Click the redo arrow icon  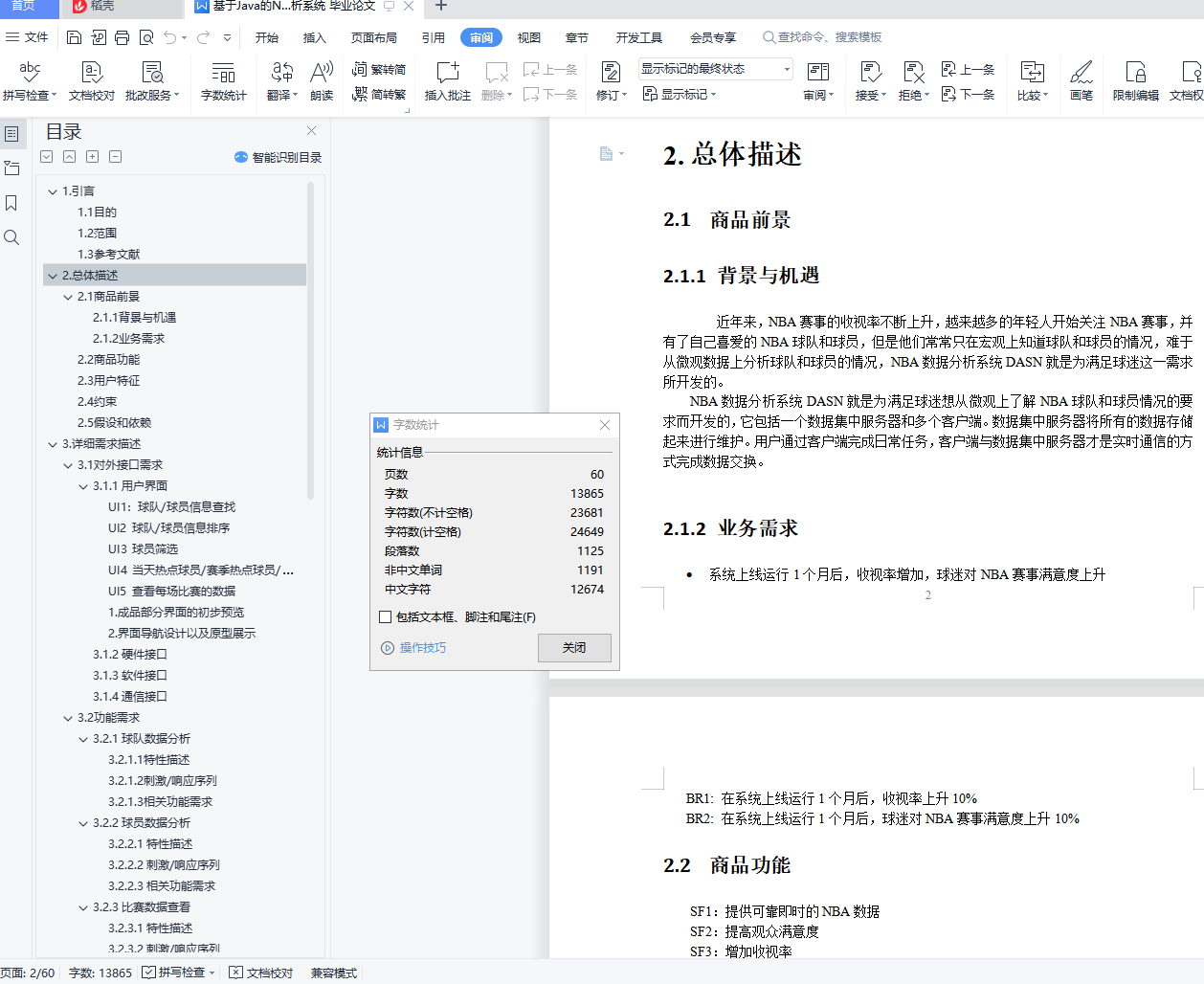pos(203,37)
